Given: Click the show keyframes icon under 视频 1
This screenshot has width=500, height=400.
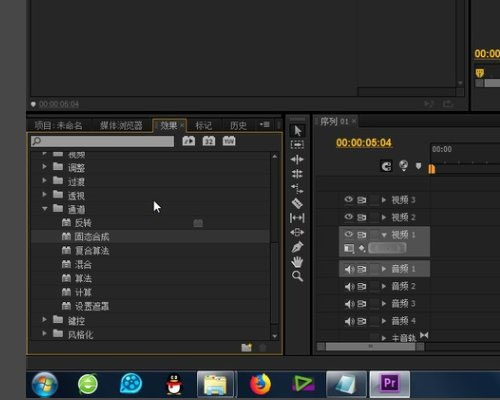Looking at the screenshot, I should 362,248.
